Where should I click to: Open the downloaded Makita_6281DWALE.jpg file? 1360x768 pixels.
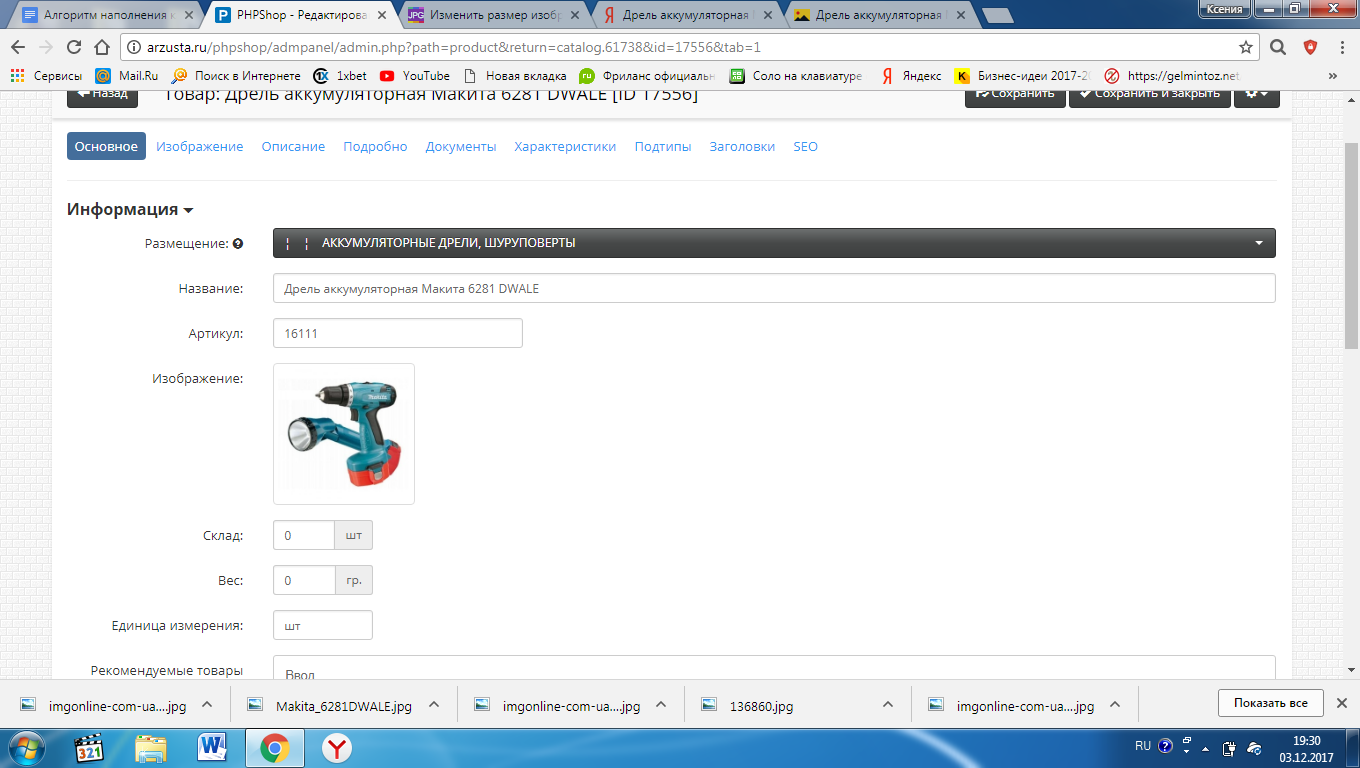tap(343, 705)
